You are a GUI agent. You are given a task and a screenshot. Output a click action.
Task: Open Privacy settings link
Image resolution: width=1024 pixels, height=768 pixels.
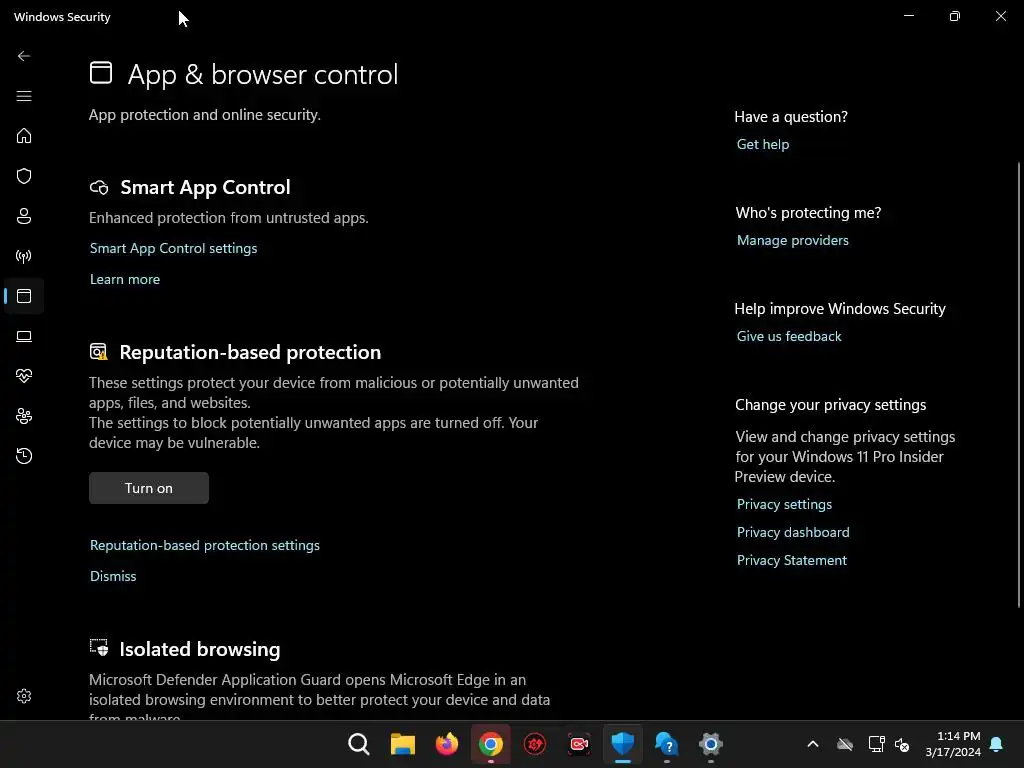pos(784,504)
